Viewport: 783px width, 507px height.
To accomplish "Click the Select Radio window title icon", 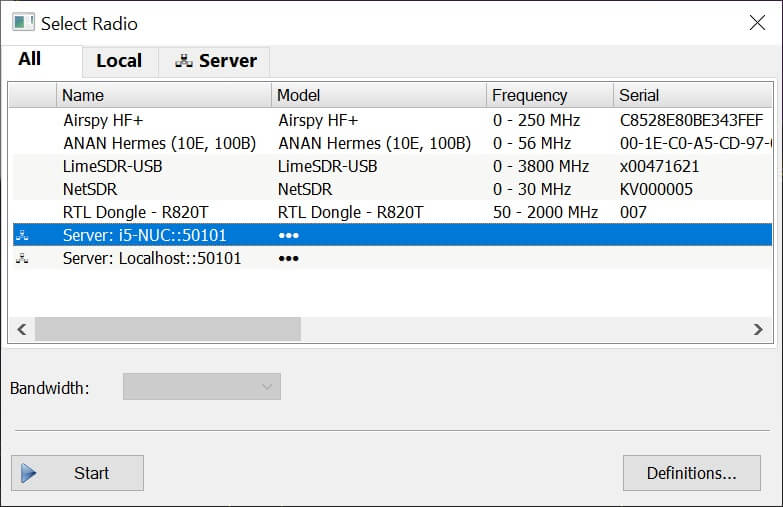I will click(22, 22).
